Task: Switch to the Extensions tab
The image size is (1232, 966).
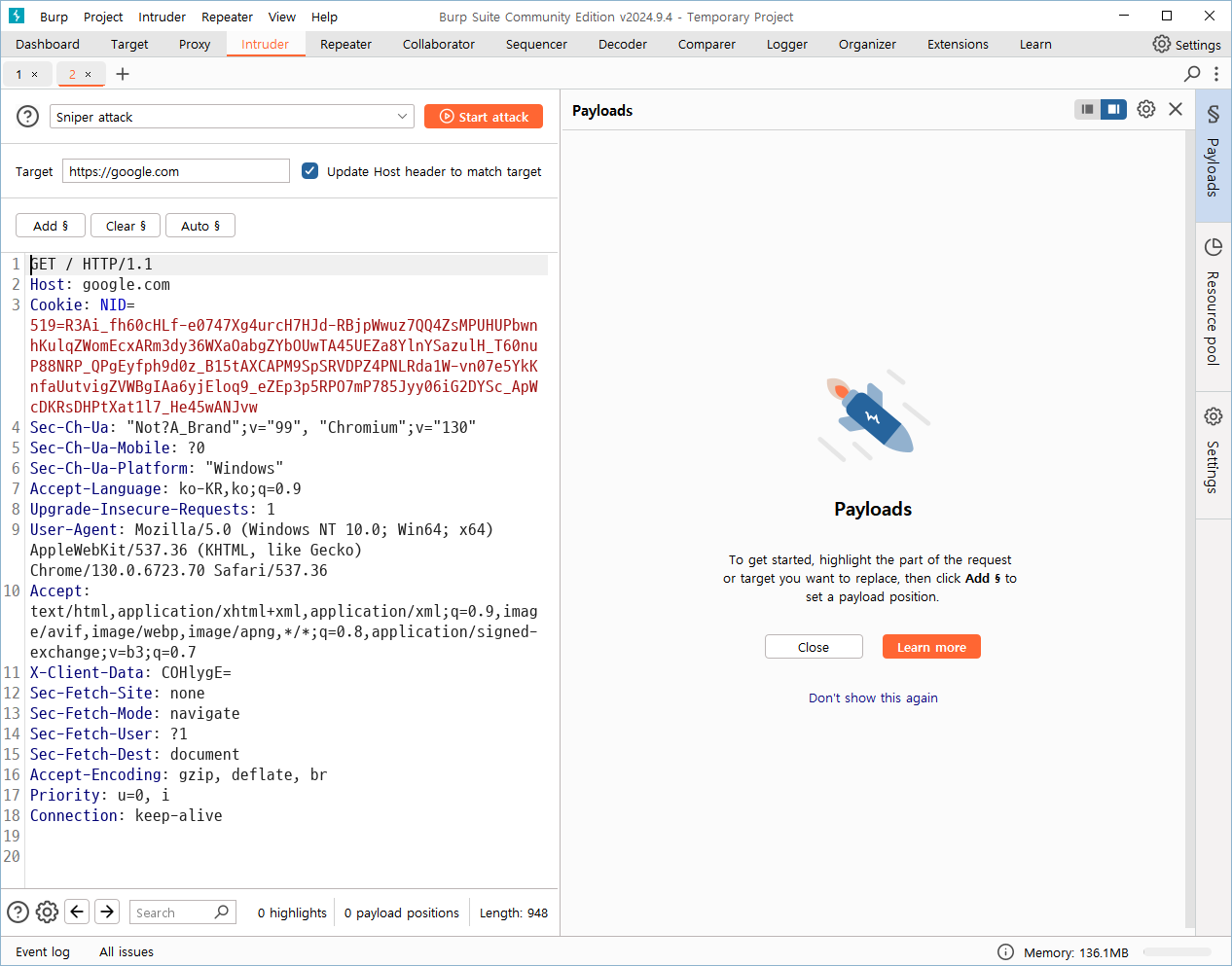Action: click(x=958, y=44)
